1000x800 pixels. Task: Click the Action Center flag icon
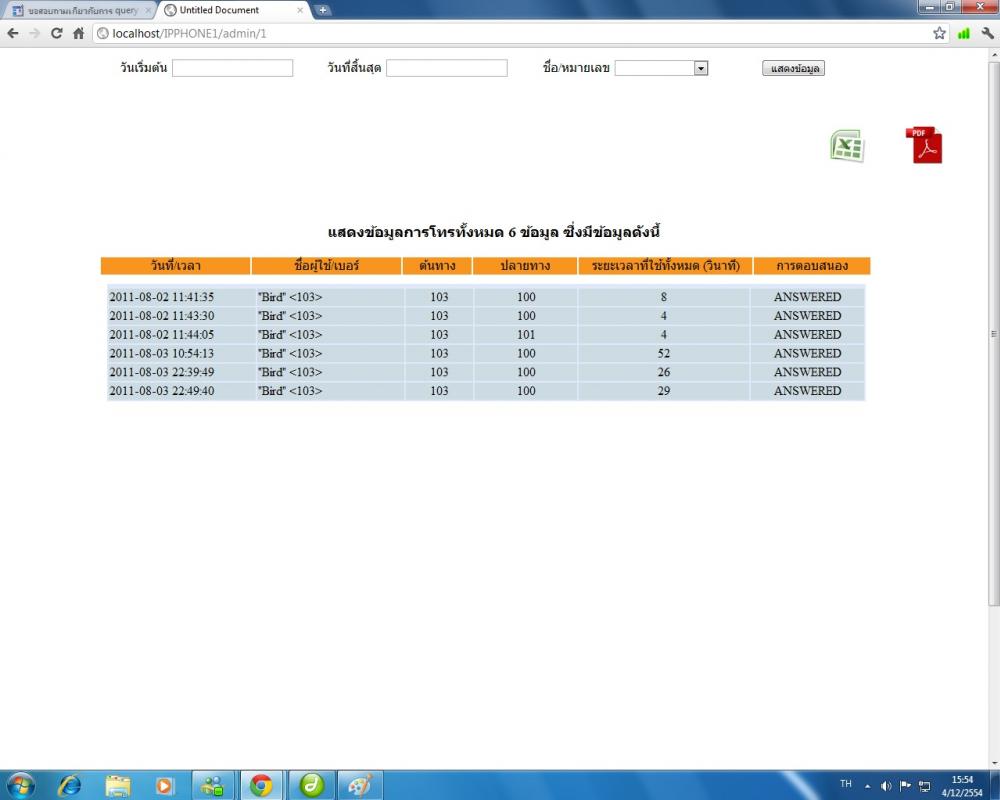point(905,786)
